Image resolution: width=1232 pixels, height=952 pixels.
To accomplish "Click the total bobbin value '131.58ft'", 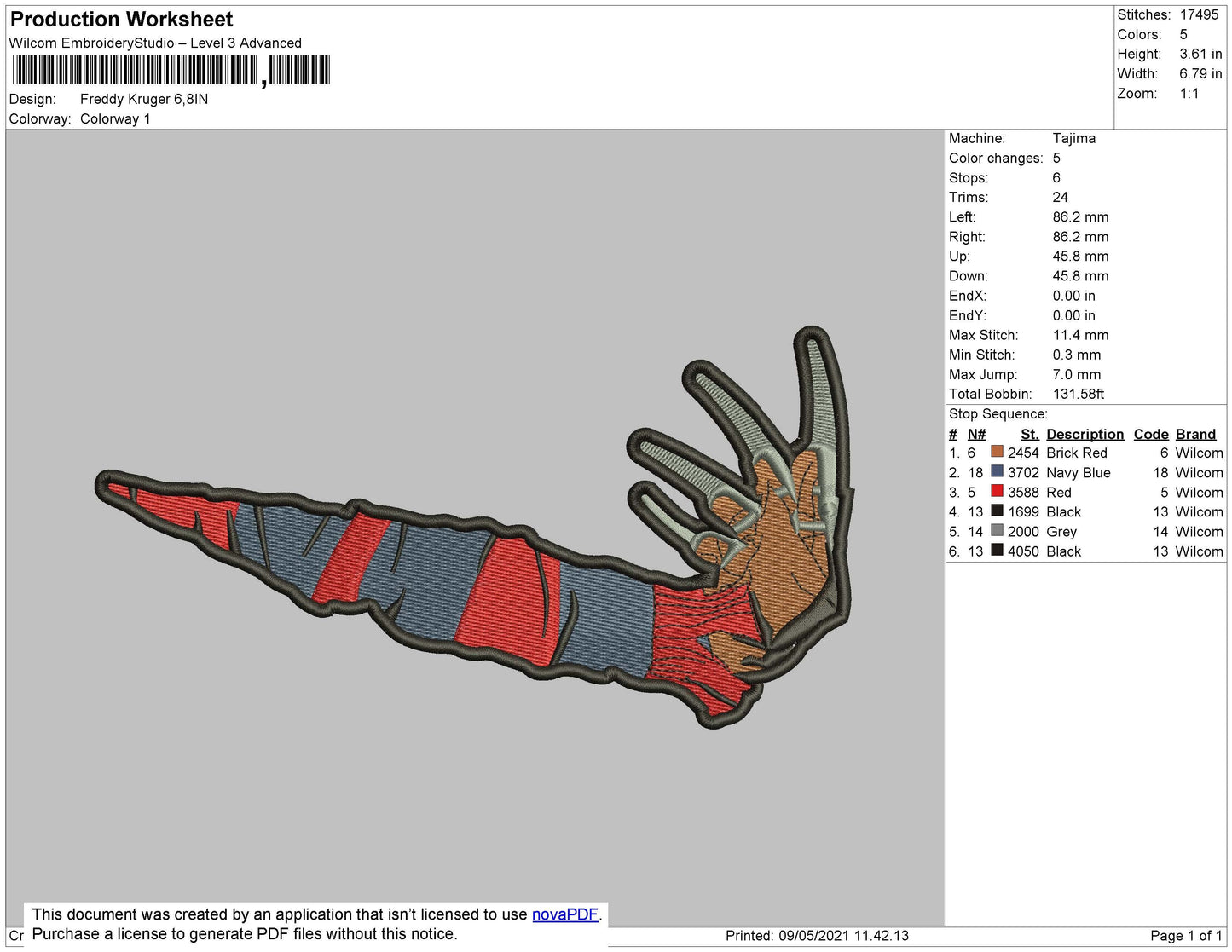I will [1079, 394].
